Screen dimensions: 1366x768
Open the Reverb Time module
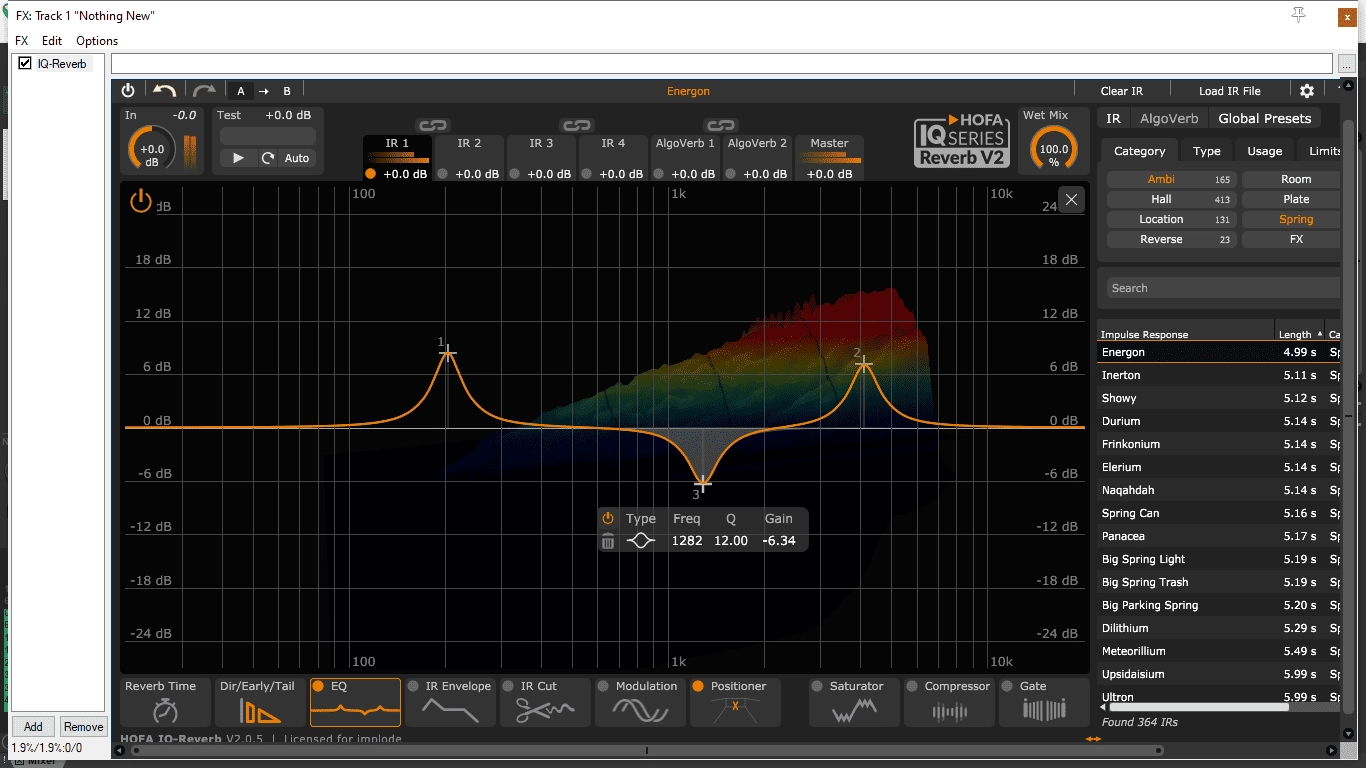point(165,702)
